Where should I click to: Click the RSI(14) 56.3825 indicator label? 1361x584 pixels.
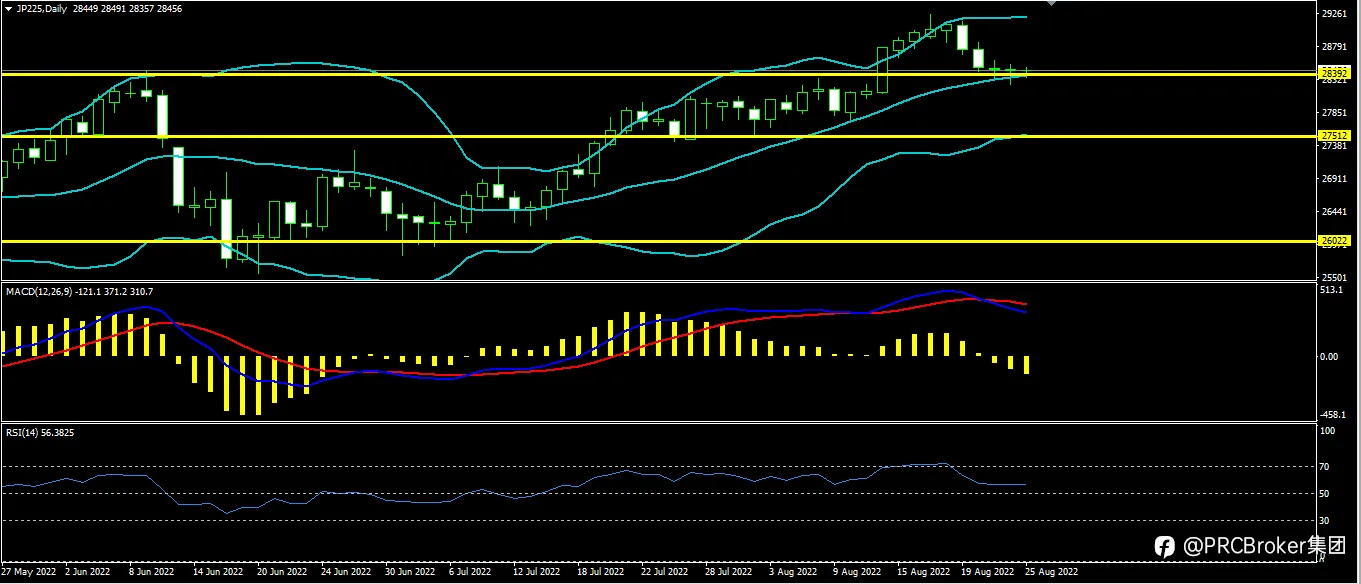point(40,432)
